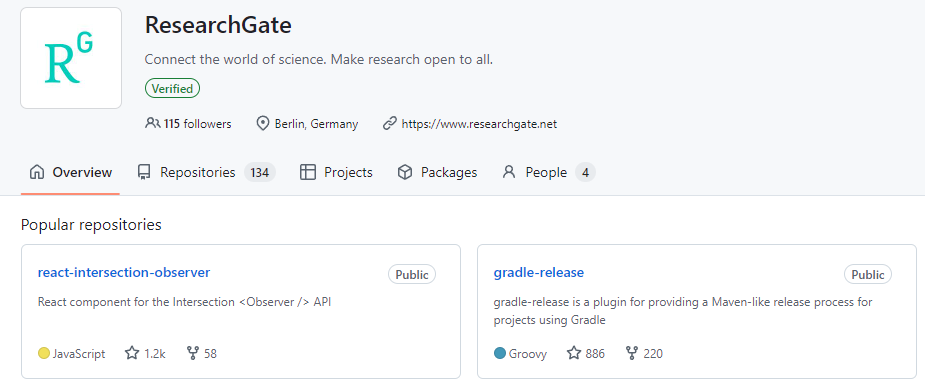Open the Repositories tab
This screenshot has width=925, height=389.
[x=206, y=172]
